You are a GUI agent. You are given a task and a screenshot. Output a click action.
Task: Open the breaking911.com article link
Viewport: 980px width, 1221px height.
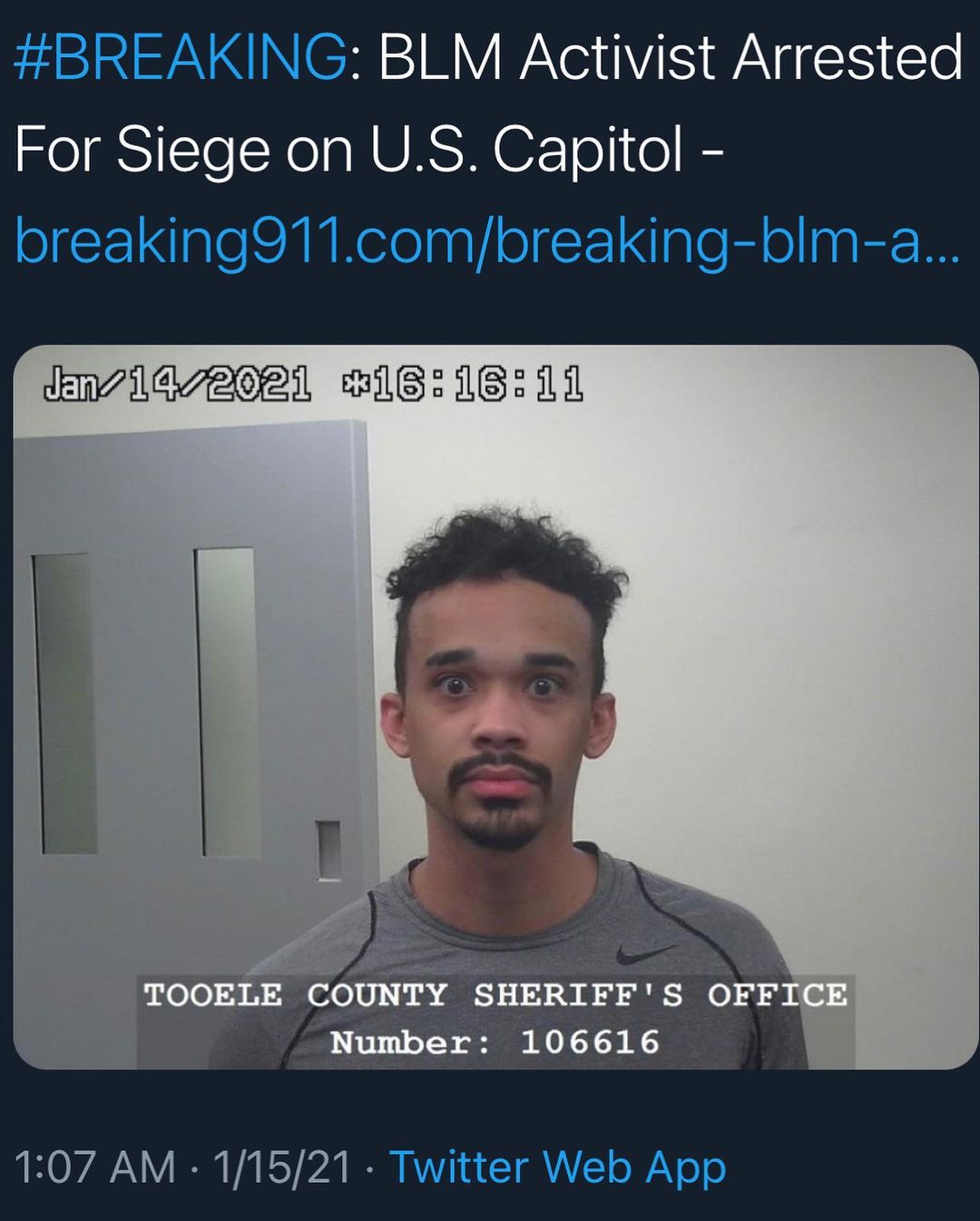click(487, 242)
